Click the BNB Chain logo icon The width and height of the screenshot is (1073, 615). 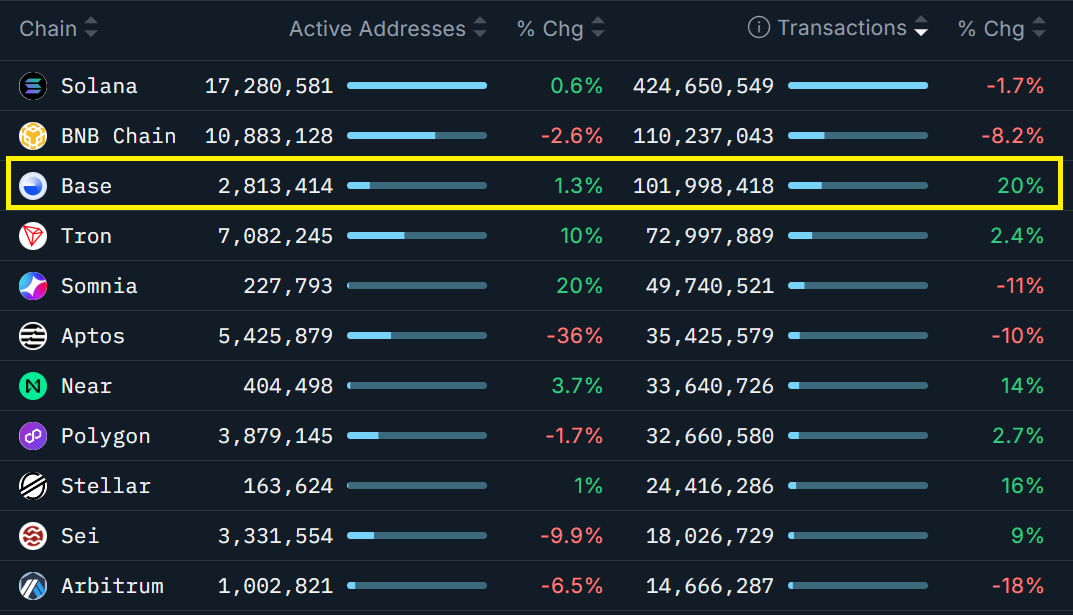(32, 136)
